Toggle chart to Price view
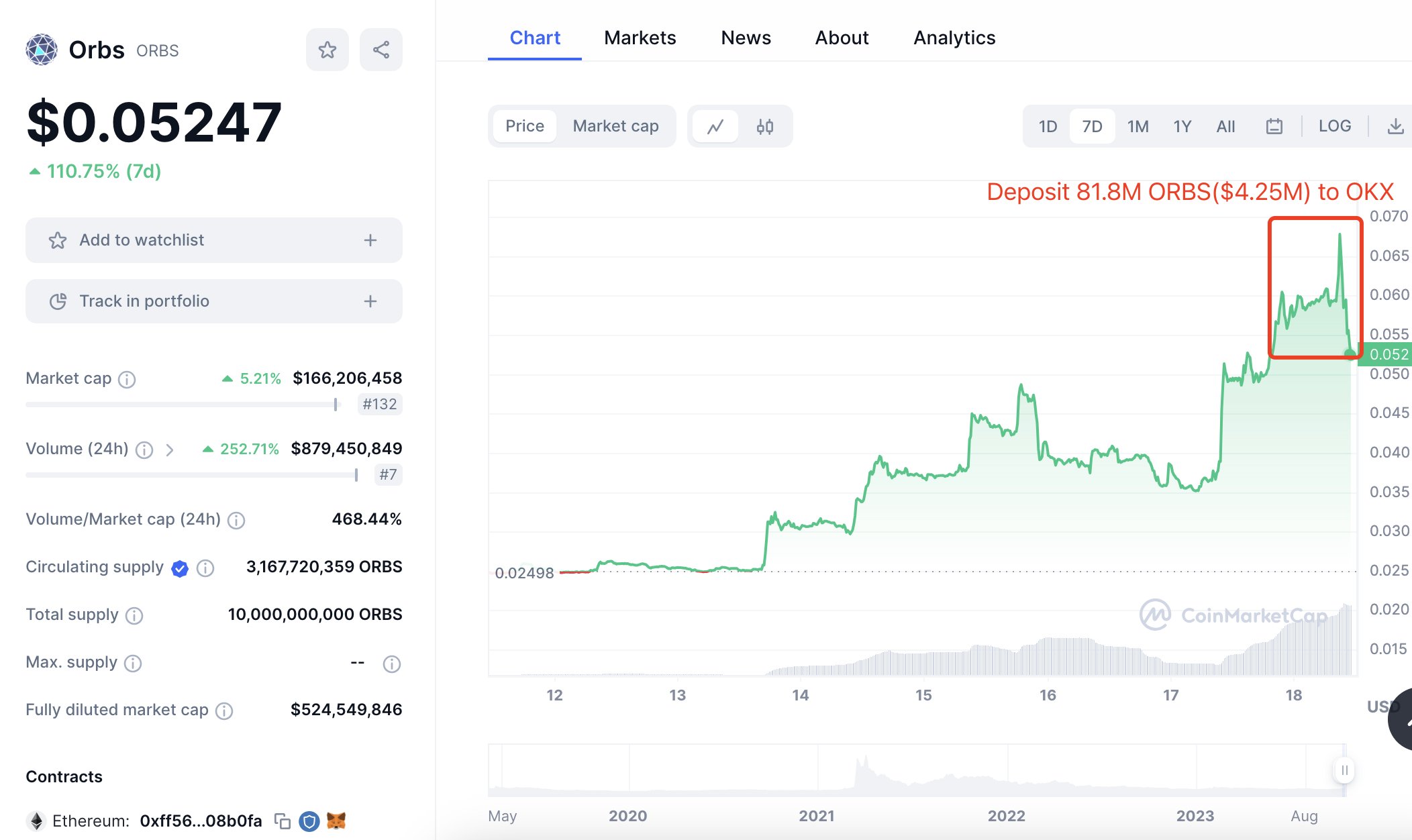 [x=525, y=126]
